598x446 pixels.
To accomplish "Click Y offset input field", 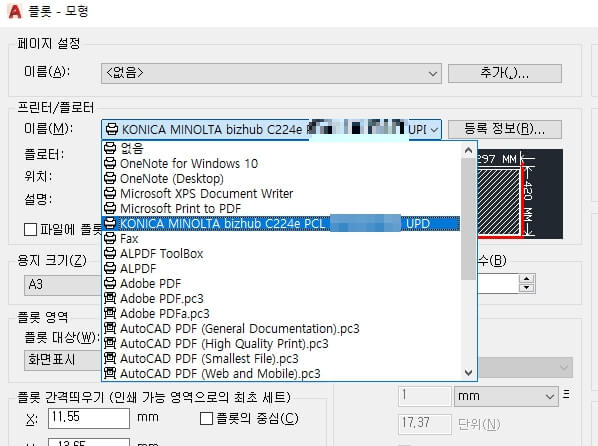I will point(89,443).
